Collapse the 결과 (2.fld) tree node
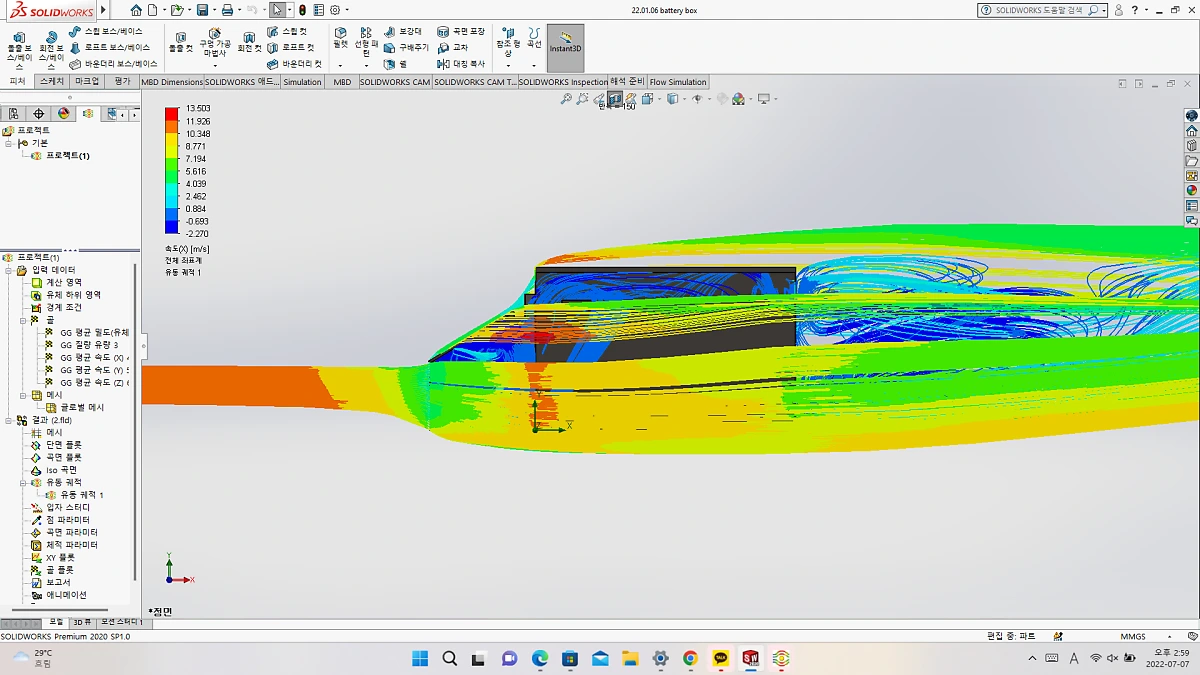Image resolution: width=1200 pixels, height=675 pixels. tap(9, 420)
